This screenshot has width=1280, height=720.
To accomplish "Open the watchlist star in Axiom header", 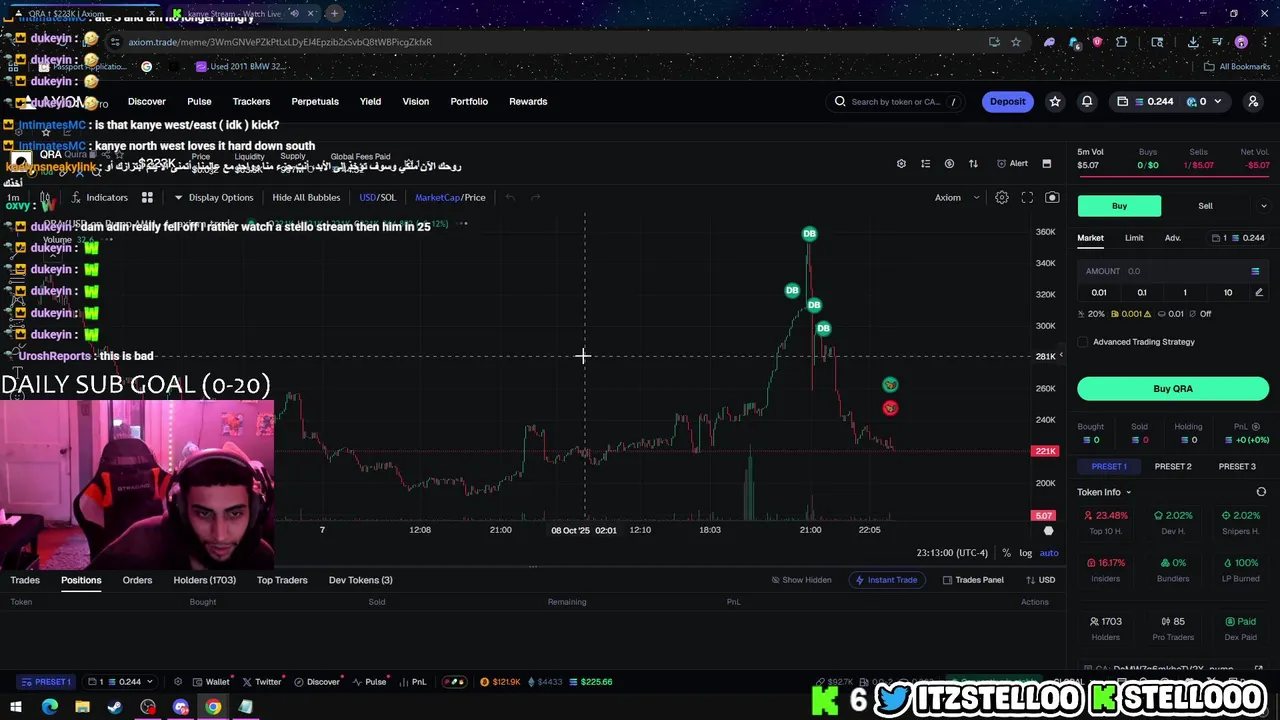I will click(1055, 101).
